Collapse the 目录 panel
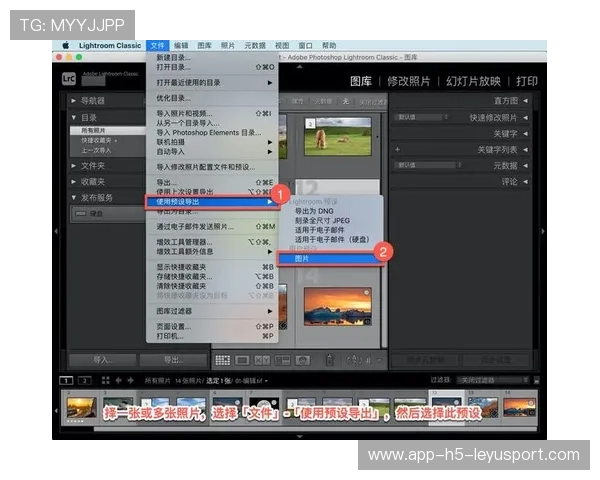600x480 pixels. coord(73,118)
